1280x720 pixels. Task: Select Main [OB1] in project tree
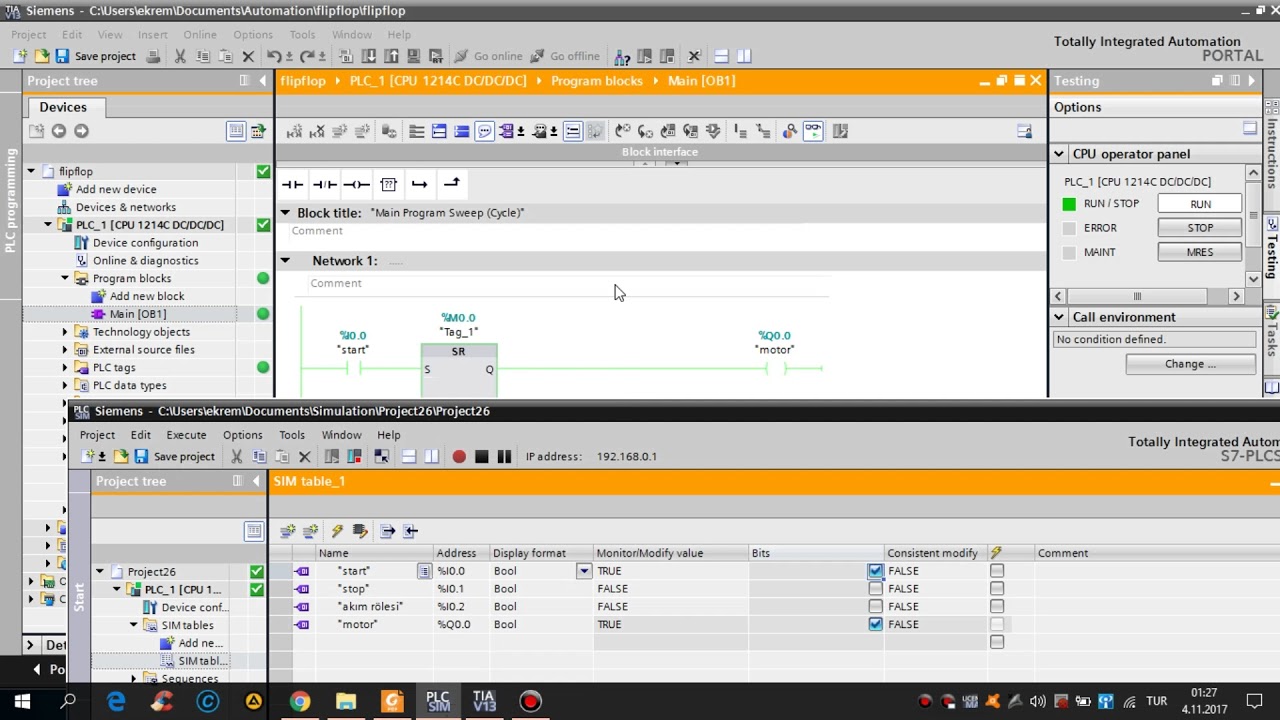pyautogui.click(x=138, y=314)
